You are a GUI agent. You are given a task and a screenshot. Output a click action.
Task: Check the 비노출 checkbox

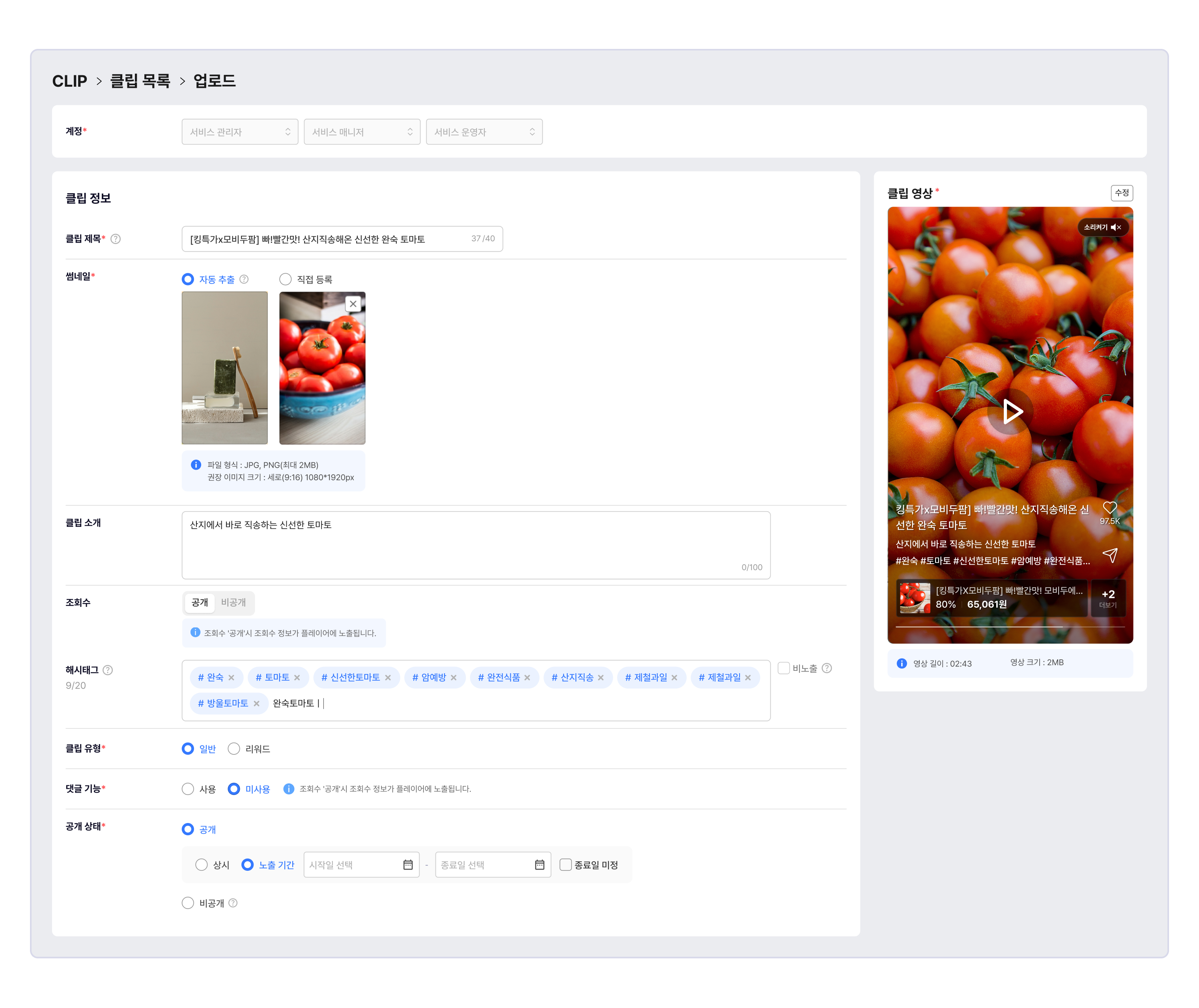click(x=784, y=668)
